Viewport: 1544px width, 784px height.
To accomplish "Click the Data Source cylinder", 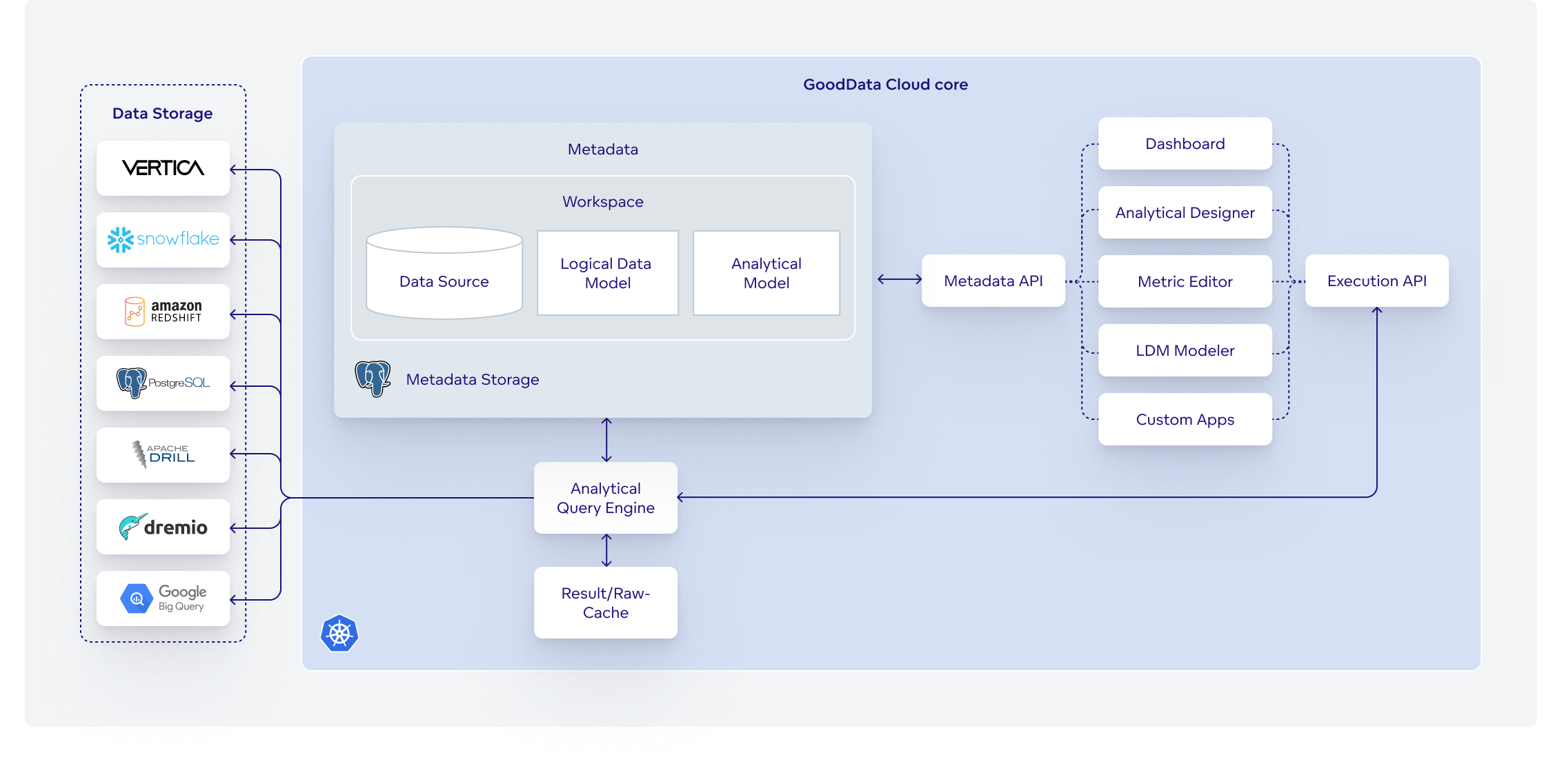I will (444, 273).
